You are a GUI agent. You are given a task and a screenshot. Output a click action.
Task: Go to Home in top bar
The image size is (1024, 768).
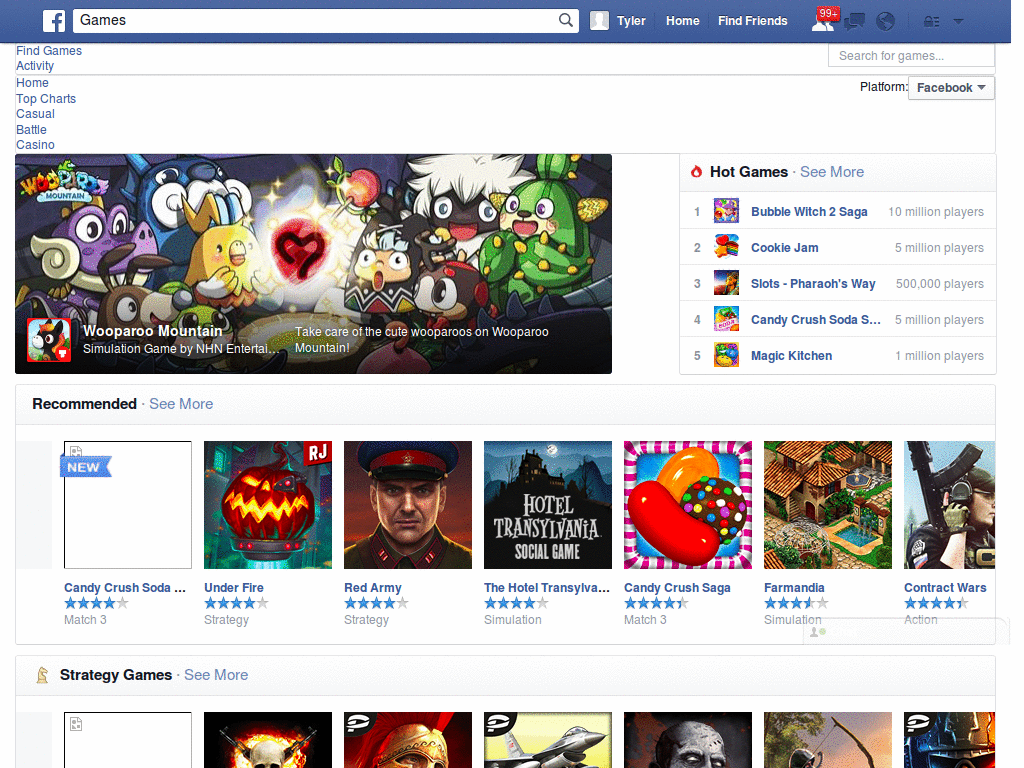(682, 21)
